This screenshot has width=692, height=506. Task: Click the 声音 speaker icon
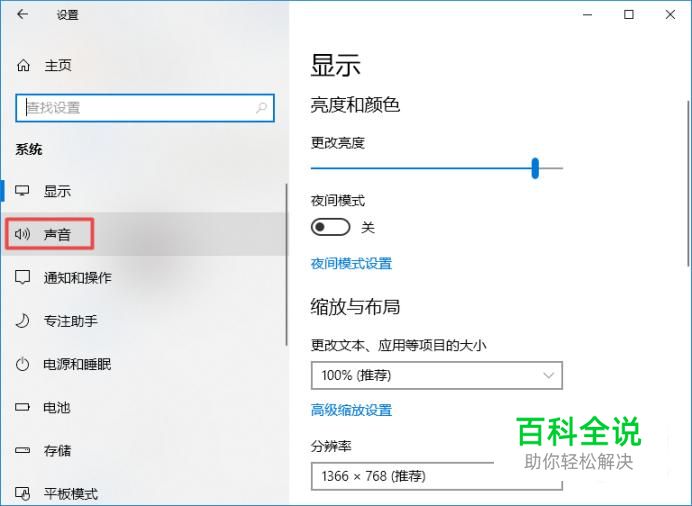pyautogui.click(x=22, y=234)
